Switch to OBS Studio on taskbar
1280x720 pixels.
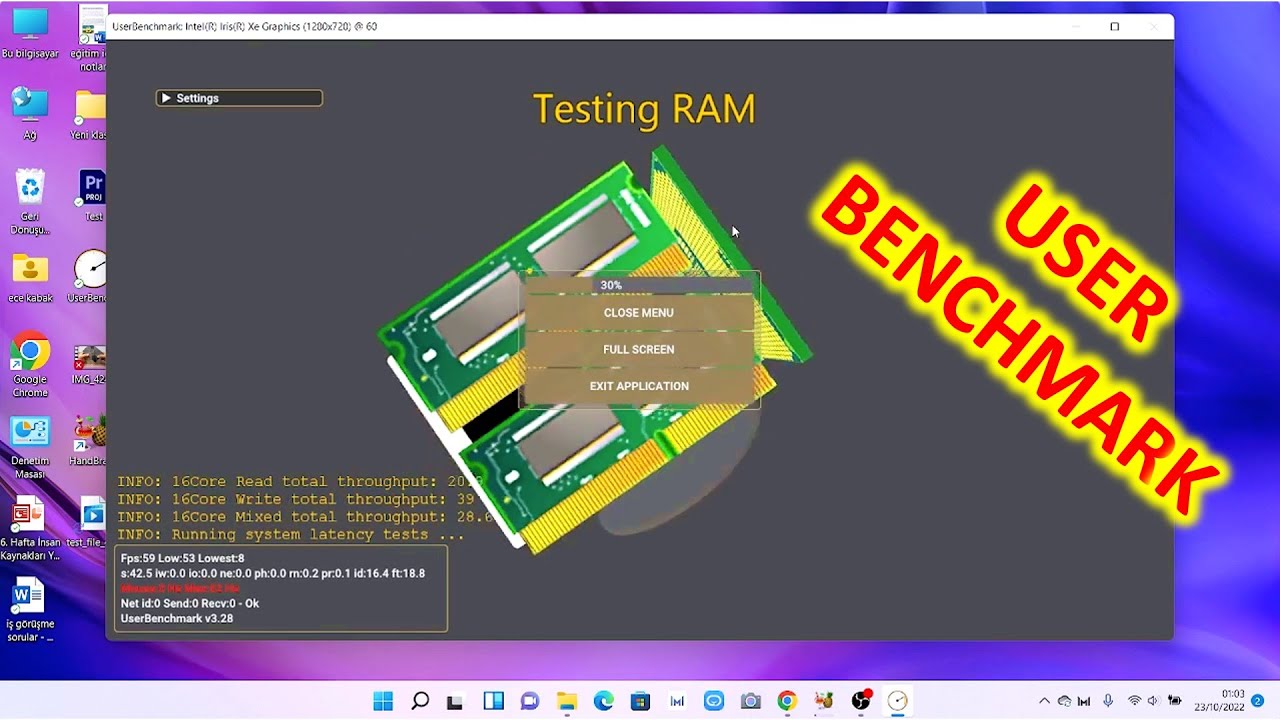pyautogui.click(x=861, y=701)
